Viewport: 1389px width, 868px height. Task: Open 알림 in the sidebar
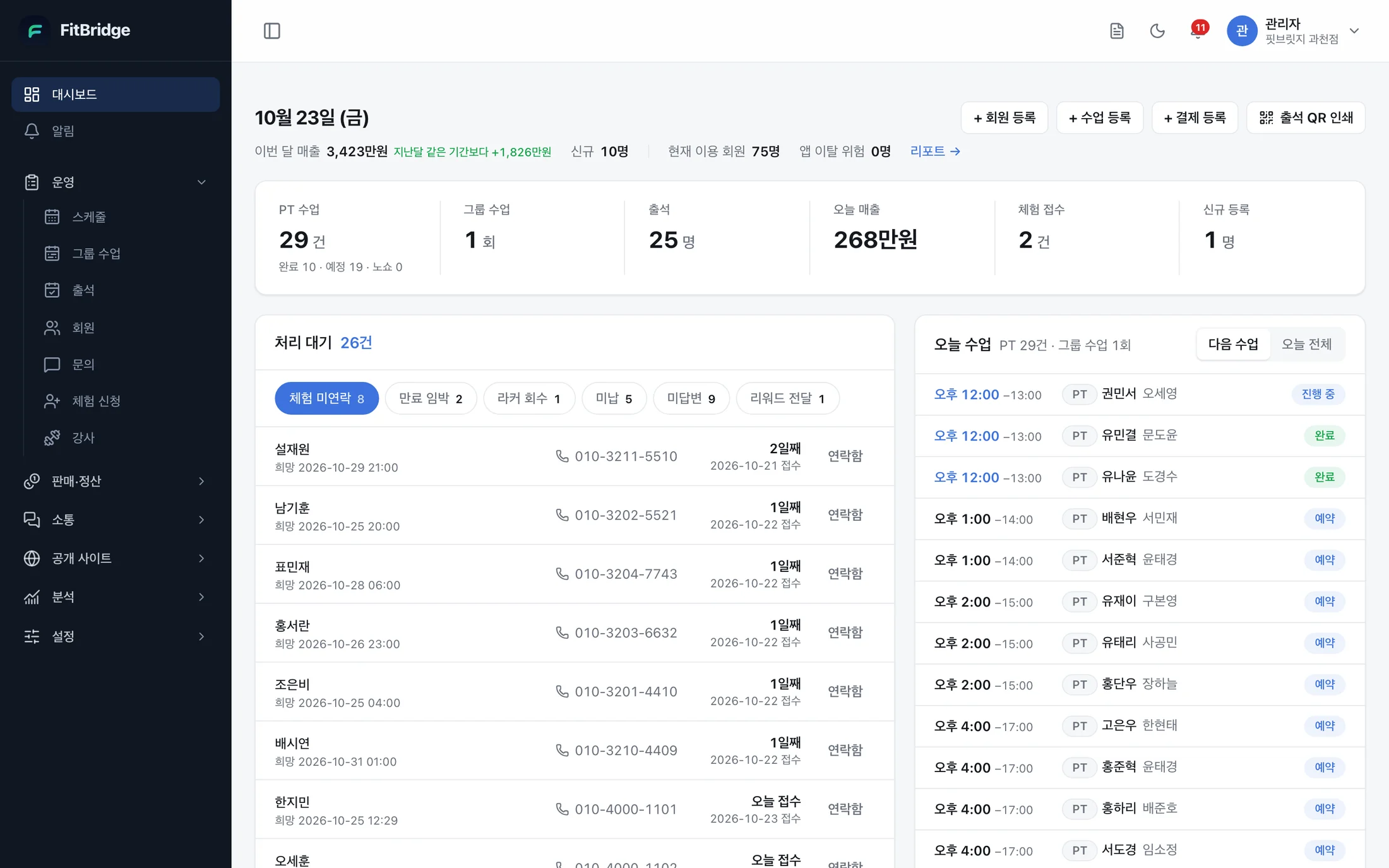click(x=116, y=131)
